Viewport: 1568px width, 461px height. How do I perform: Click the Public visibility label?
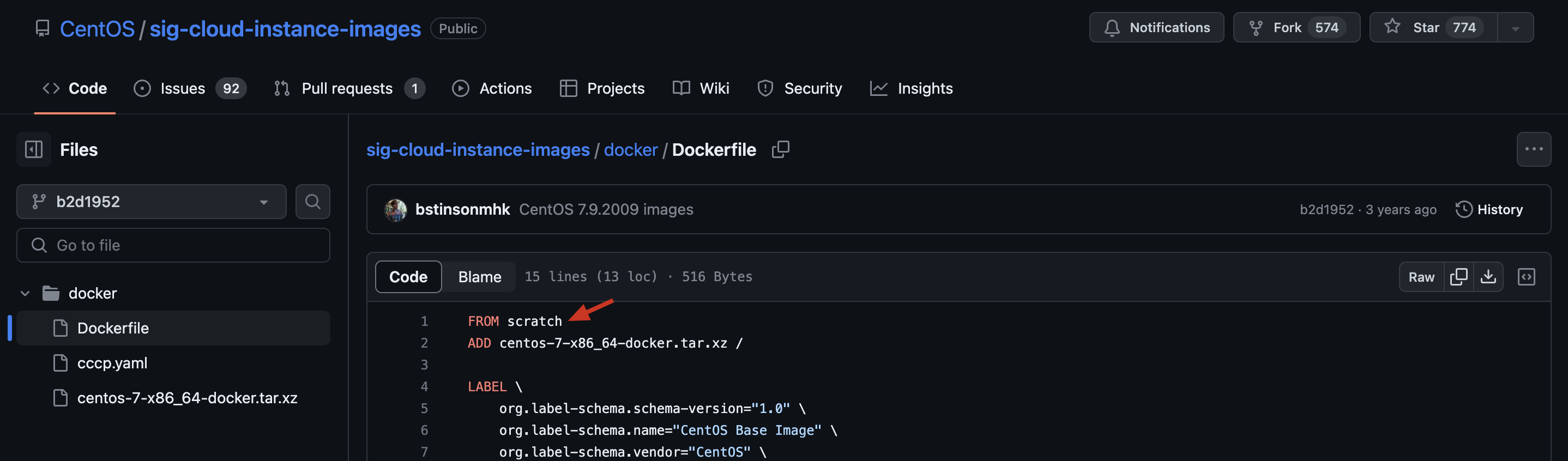tap(458, 28)
